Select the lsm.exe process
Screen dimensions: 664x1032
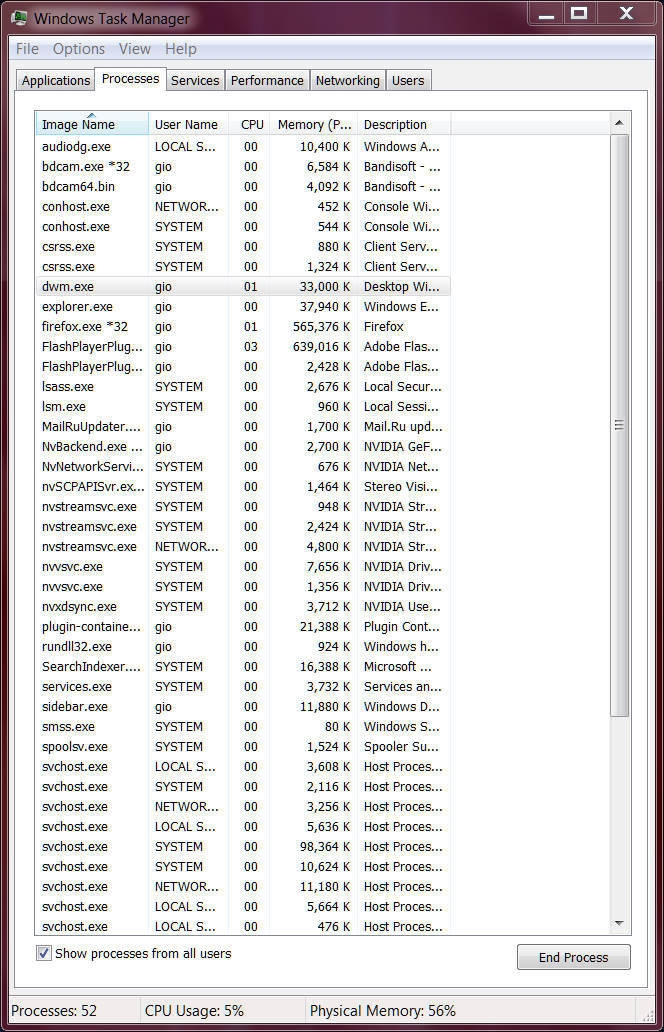[243, 407]
